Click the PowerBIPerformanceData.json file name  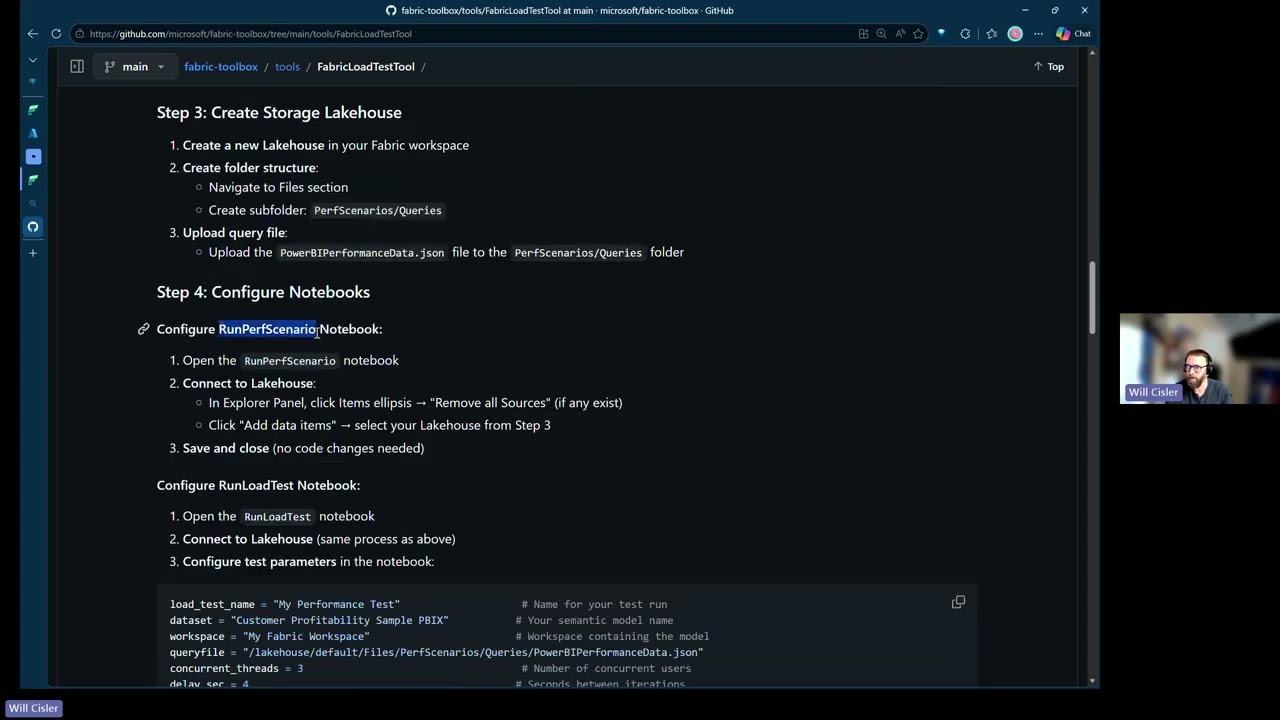362,253
